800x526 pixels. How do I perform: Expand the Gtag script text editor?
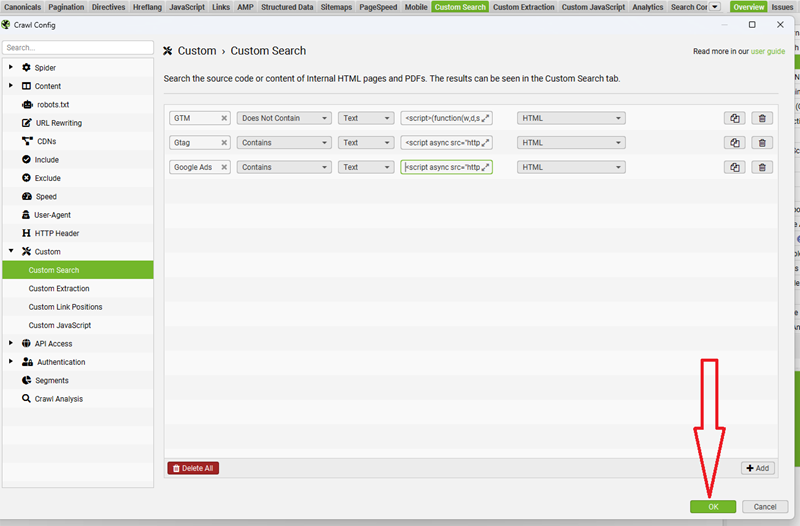click(x=485, y=142)
